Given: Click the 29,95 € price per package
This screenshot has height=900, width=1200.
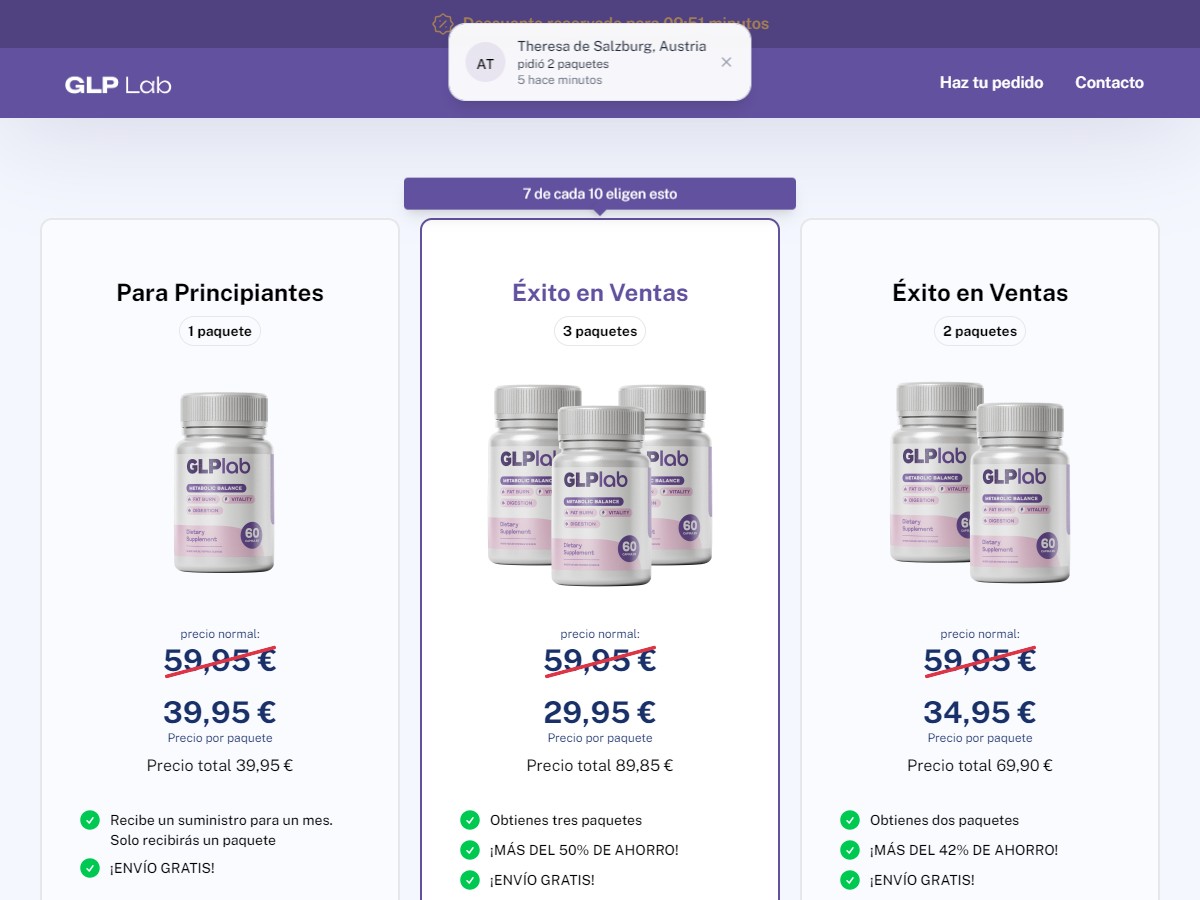Looking at the screenshot, I should 600,712.
